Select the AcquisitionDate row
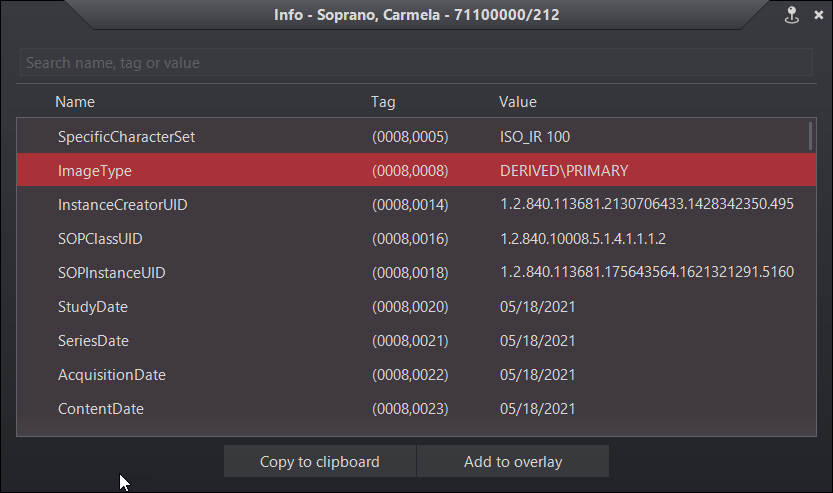The image size is (833, 493). (112, 375)
